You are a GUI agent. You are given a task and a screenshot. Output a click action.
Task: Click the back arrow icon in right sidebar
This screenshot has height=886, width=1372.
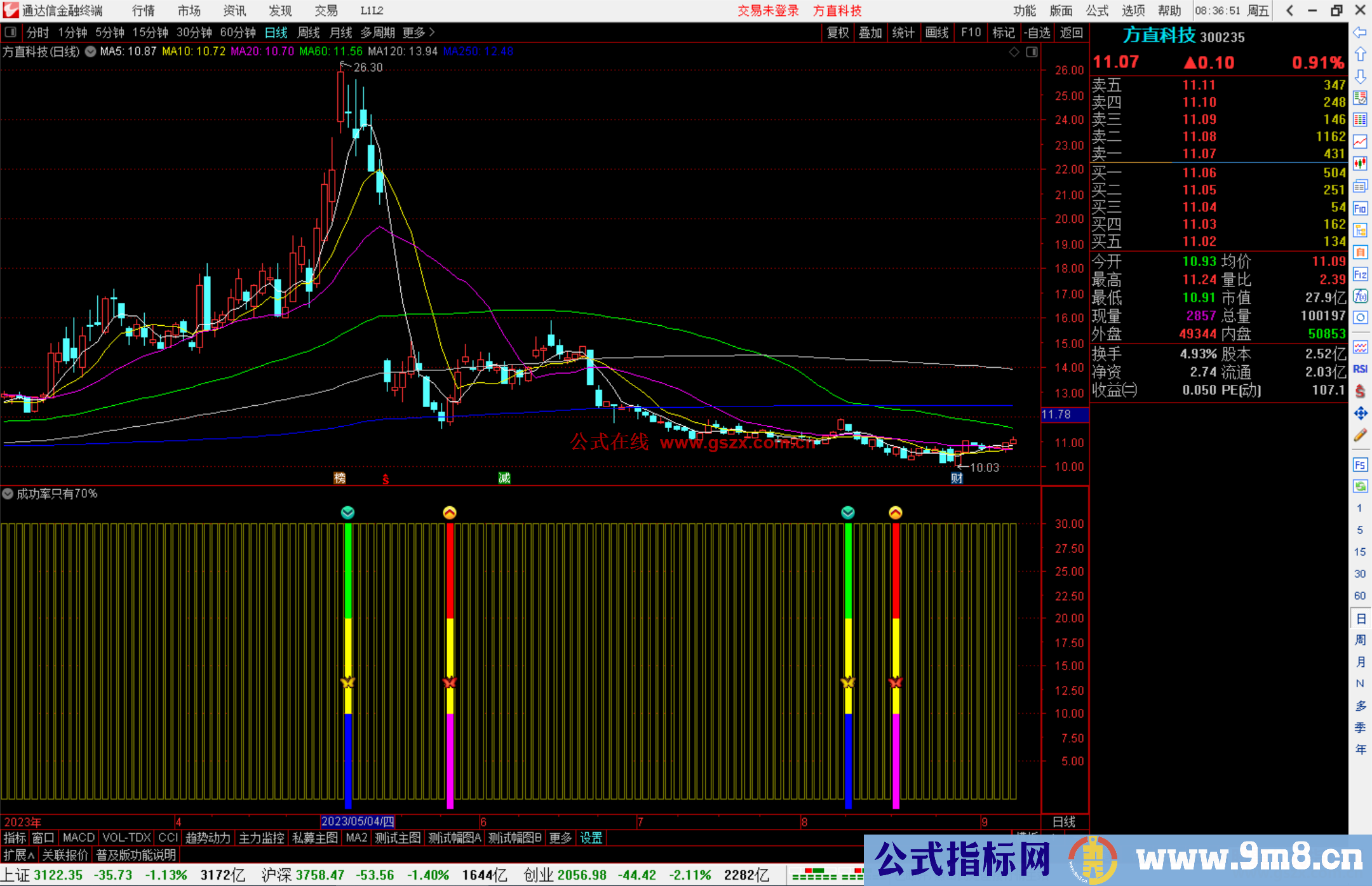(1359, 32)
